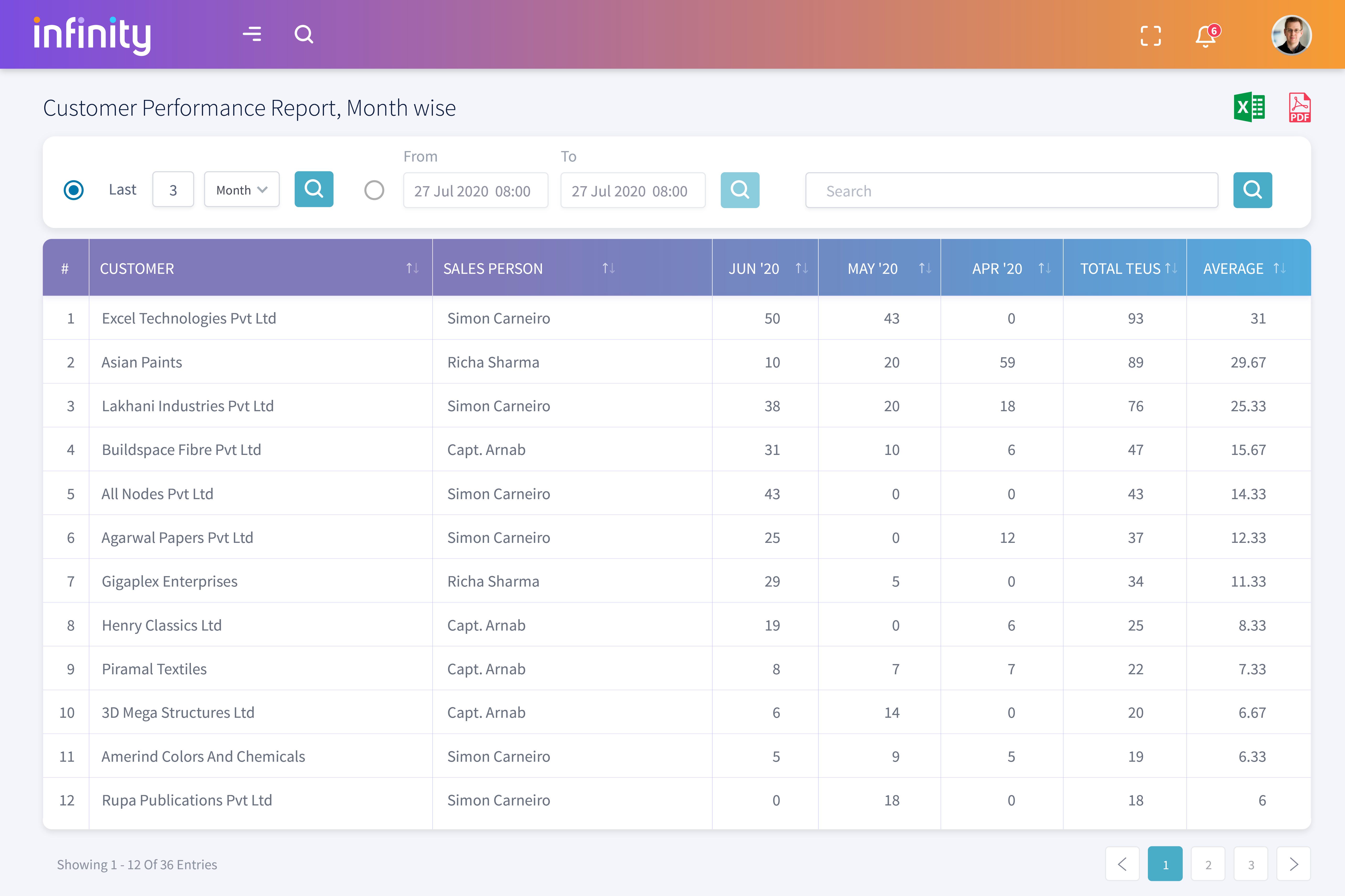The image size is (1345, 896).
Task: Click Asian Paints customer
Action: coord(142,362)
